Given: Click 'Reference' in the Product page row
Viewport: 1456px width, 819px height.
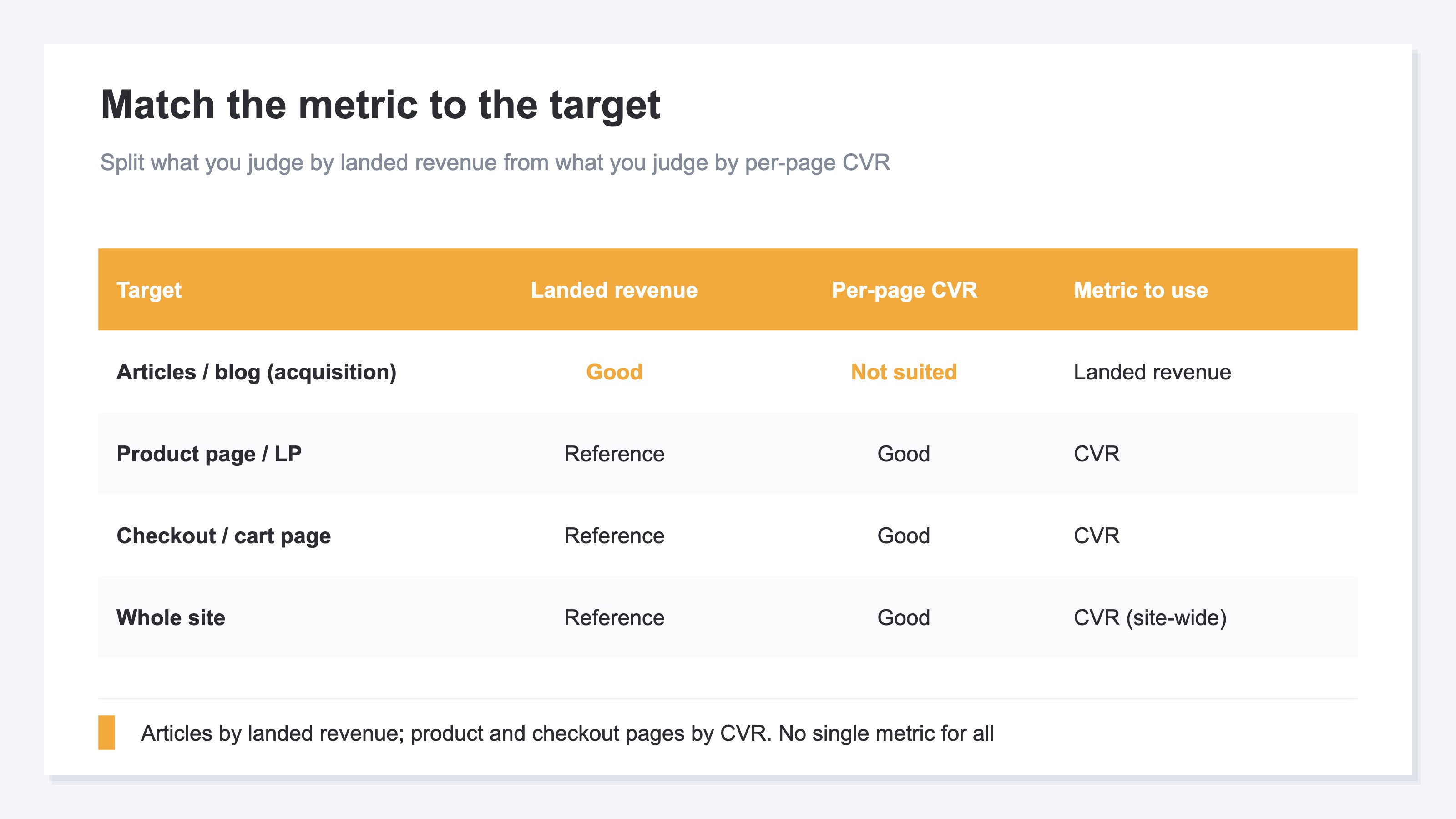Looking at the screenshot, I should [614, 454].
